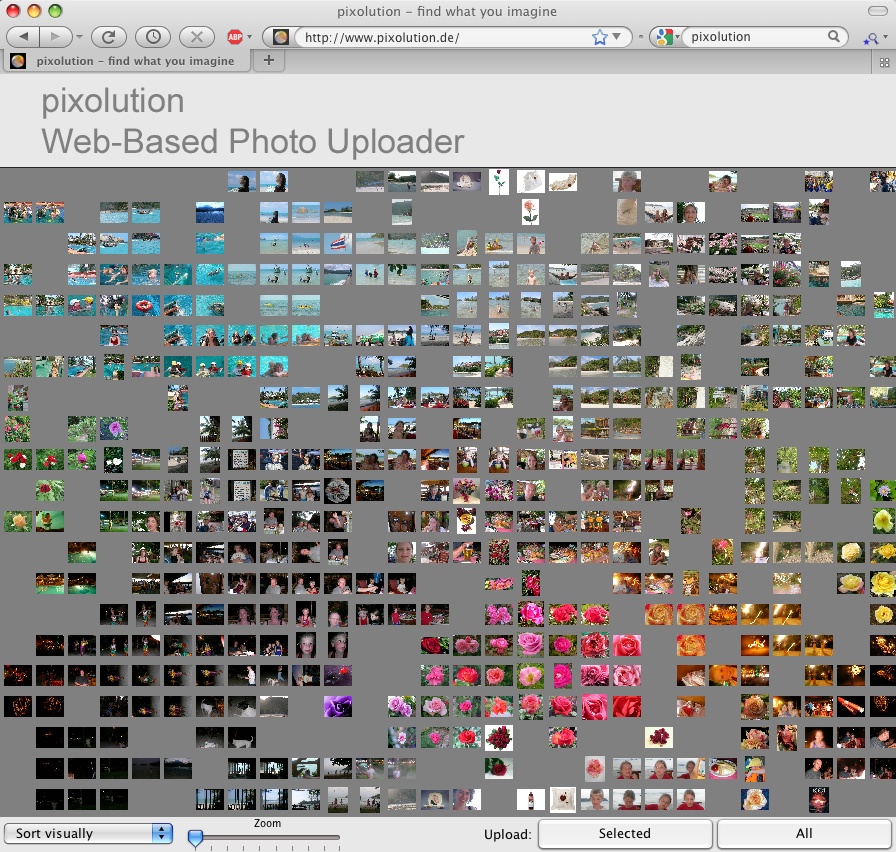Select the Thai flag photo thumbnail
Screen dimensions: 896x852
coord(338,243)
